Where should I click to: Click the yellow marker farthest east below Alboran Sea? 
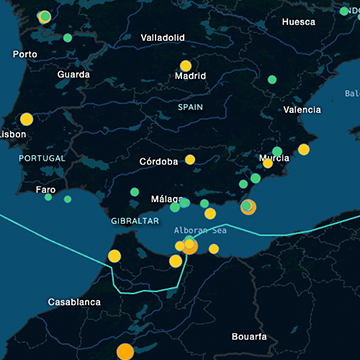214,249
